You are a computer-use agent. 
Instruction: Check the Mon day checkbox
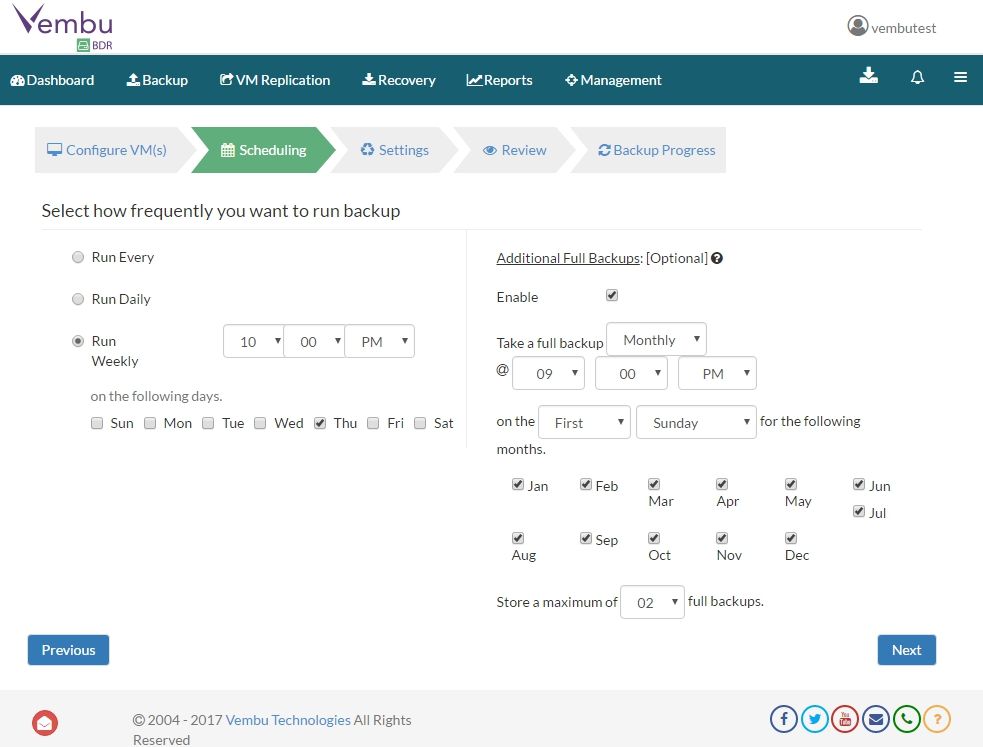[150, 423]
